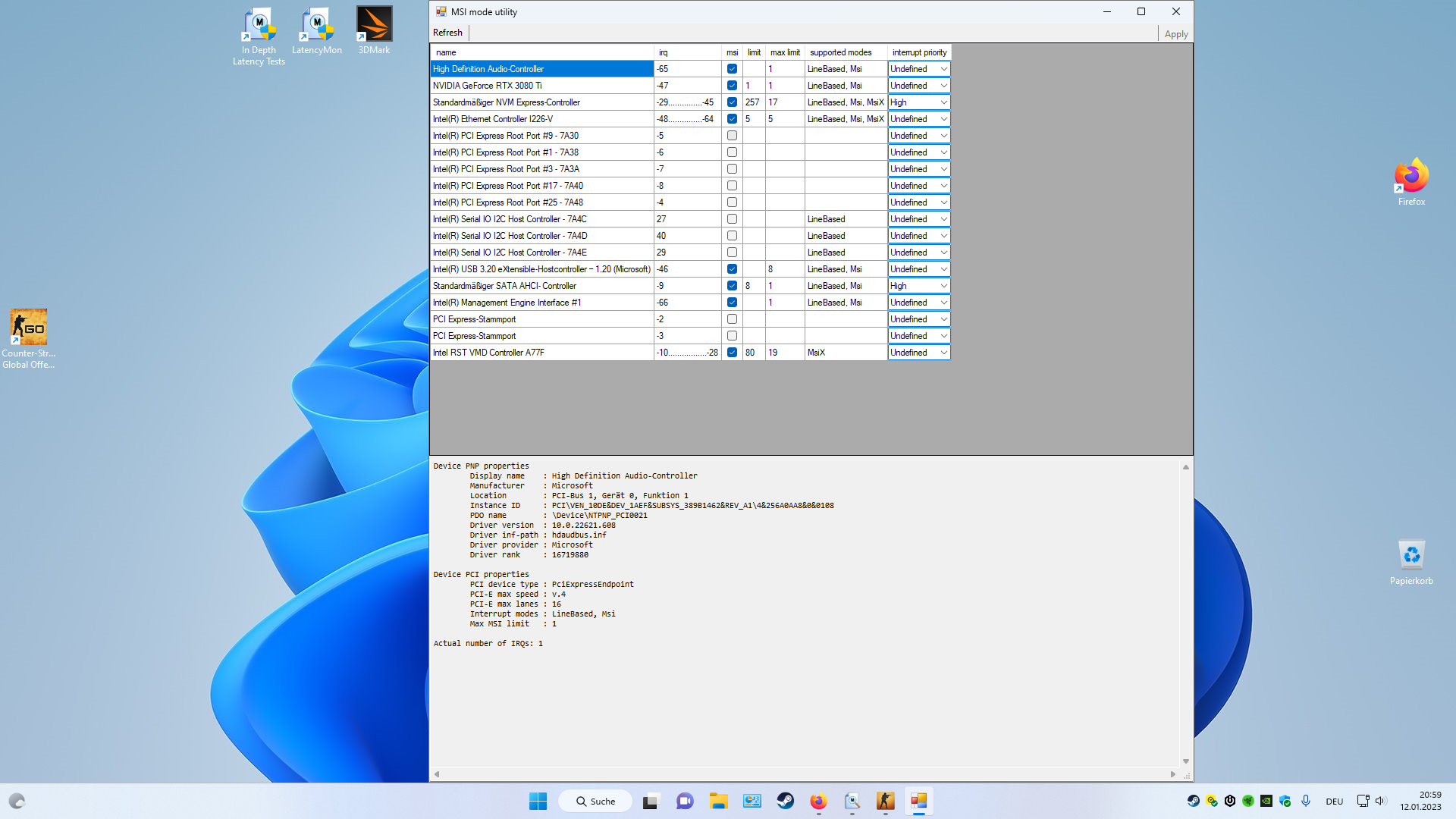Click the Steam icon in the taskbar
This screenshot has width=1456, height=819.
click(x=785, y=801)
